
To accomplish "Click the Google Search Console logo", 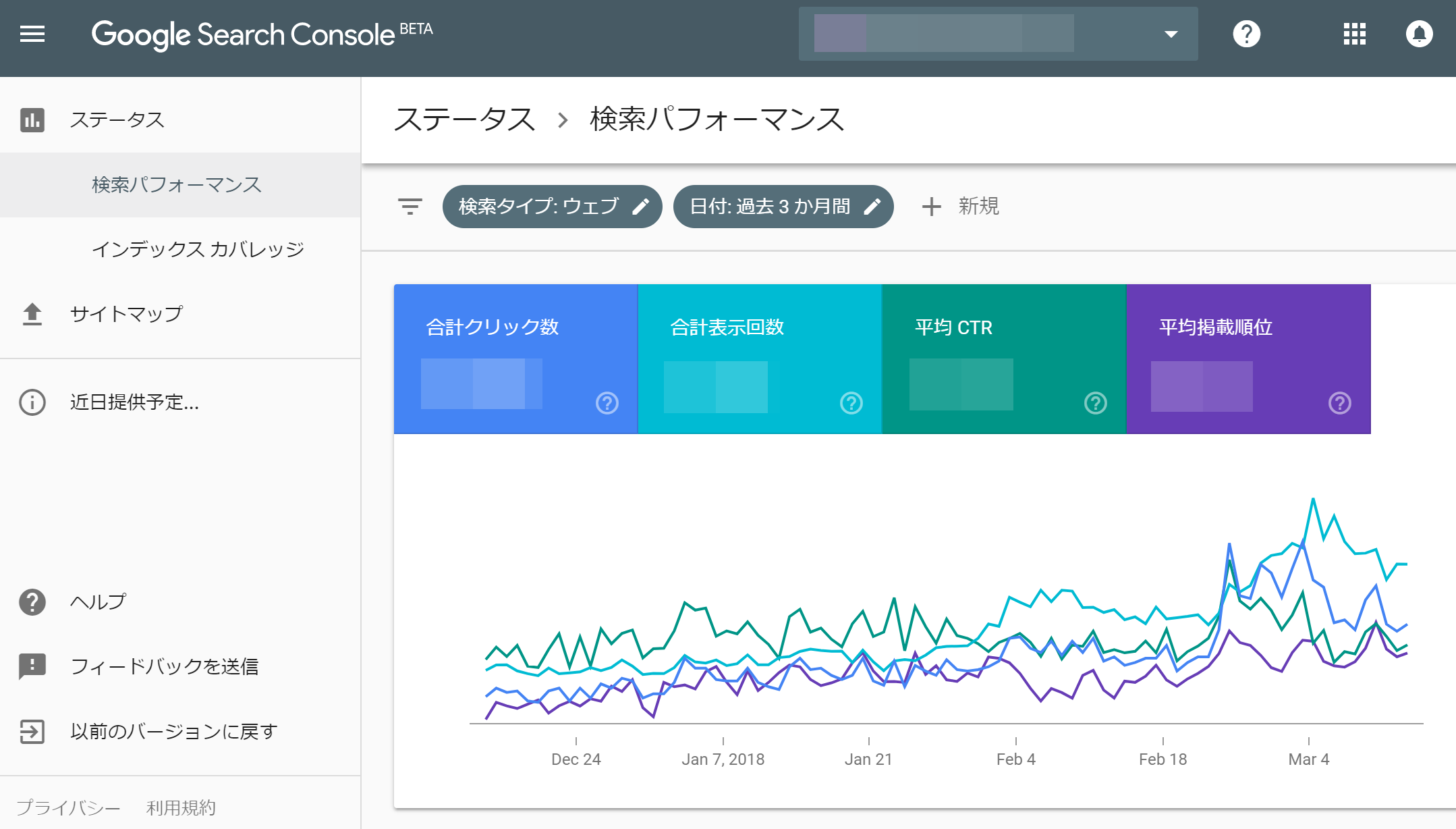I will pos(262,34).
